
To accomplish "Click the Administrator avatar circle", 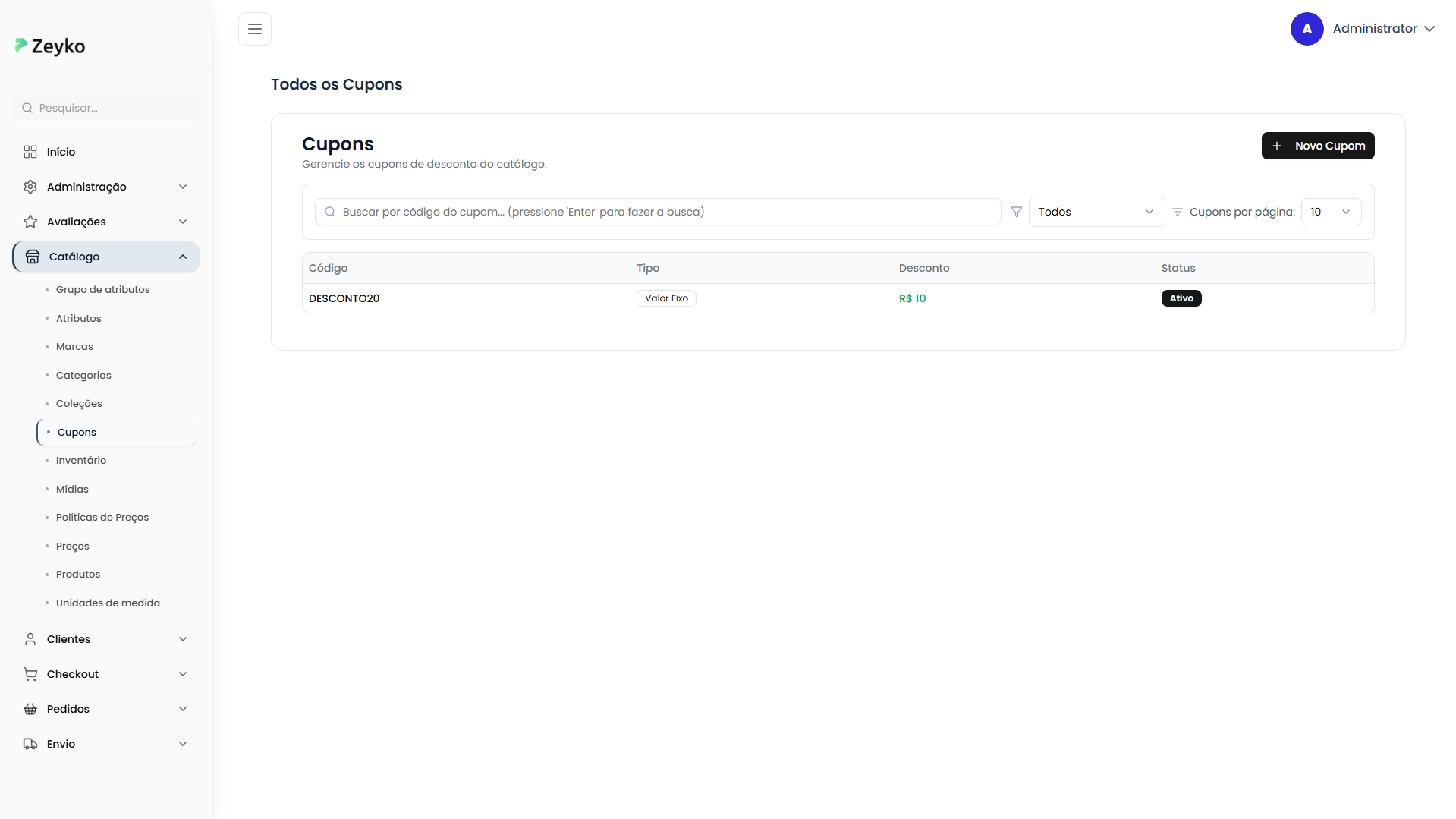I will (1307, 29).
